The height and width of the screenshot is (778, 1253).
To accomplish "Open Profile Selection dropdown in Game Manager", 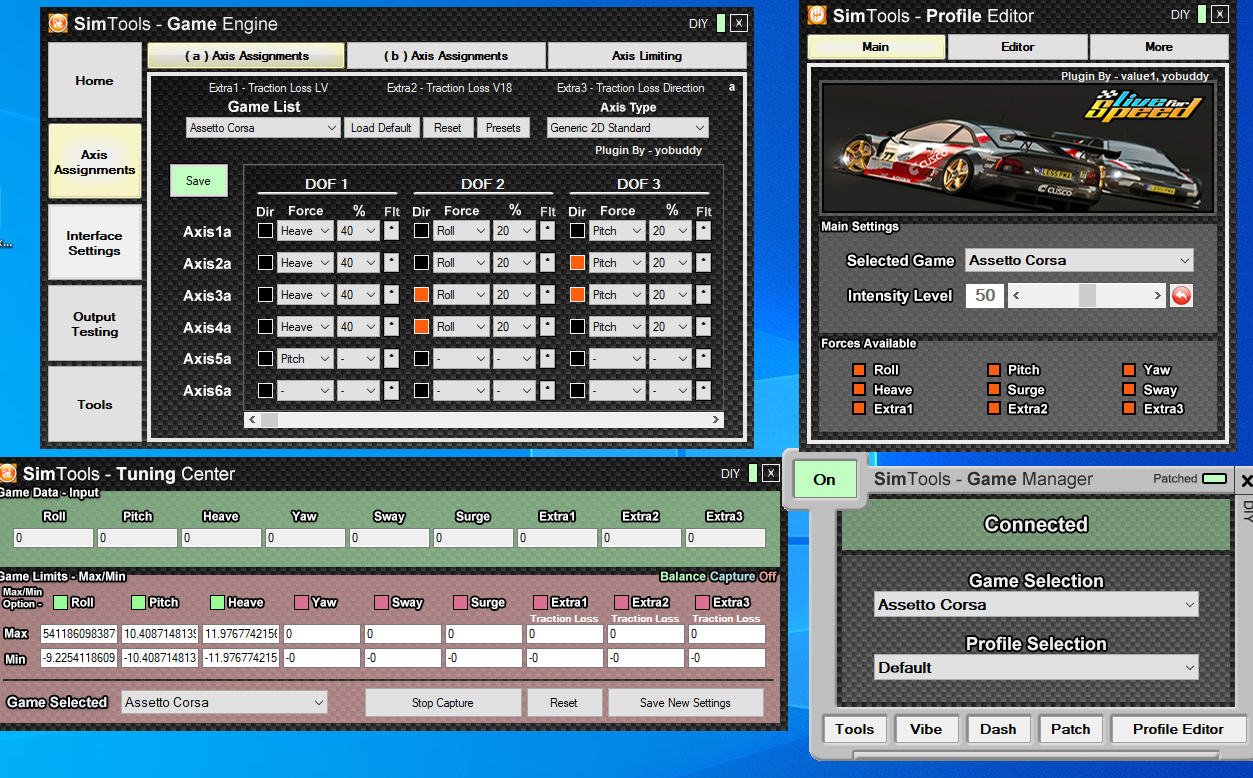I will point(1036,668).
